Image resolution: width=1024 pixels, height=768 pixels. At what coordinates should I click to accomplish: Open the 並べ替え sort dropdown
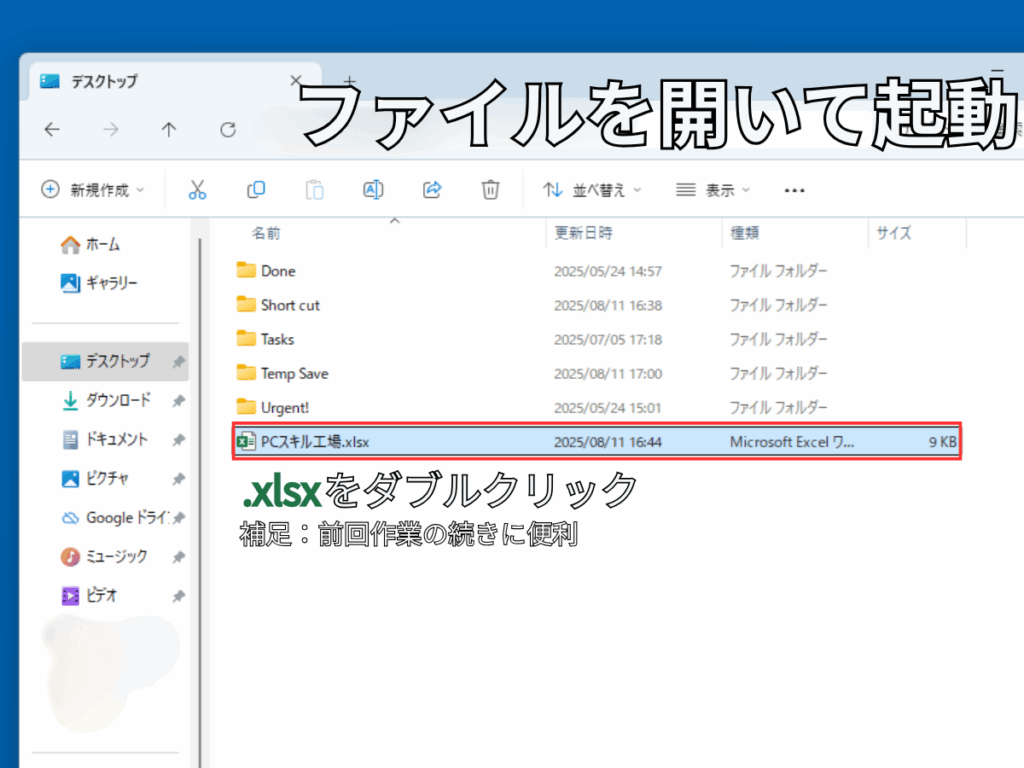pos(592,190)
